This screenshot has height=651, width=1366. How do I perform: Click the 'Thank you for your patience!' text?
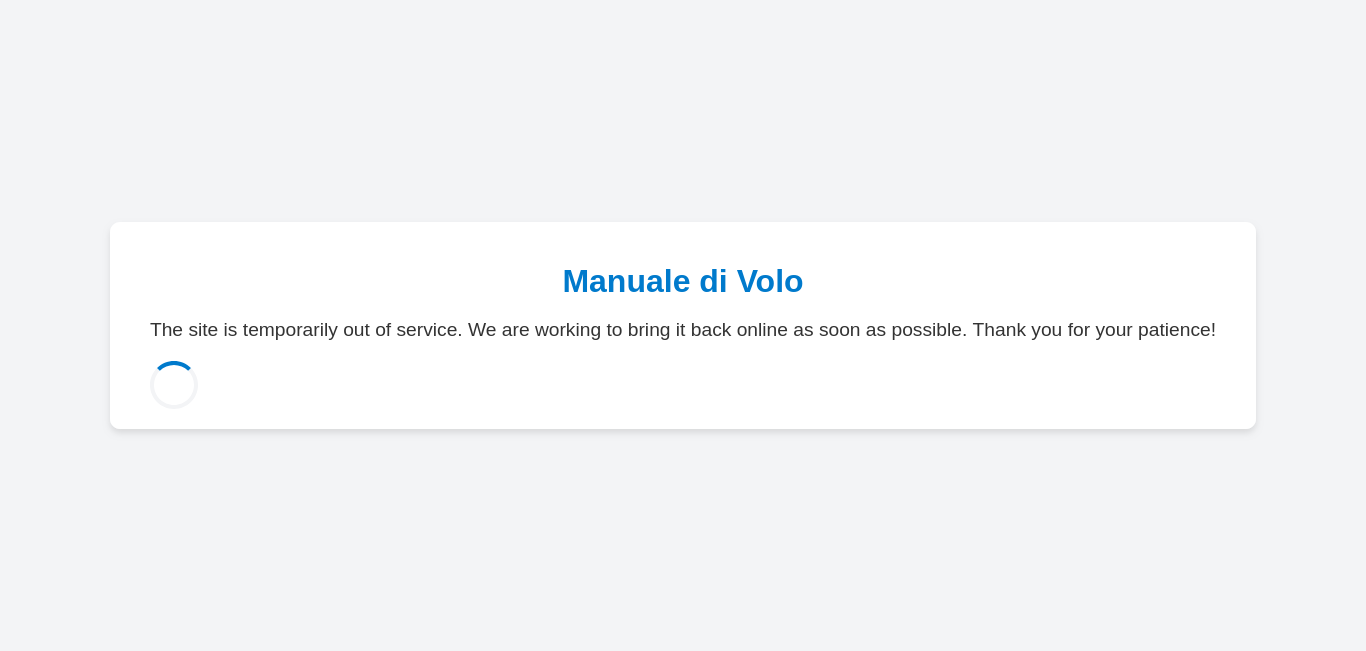point(1094,330)
